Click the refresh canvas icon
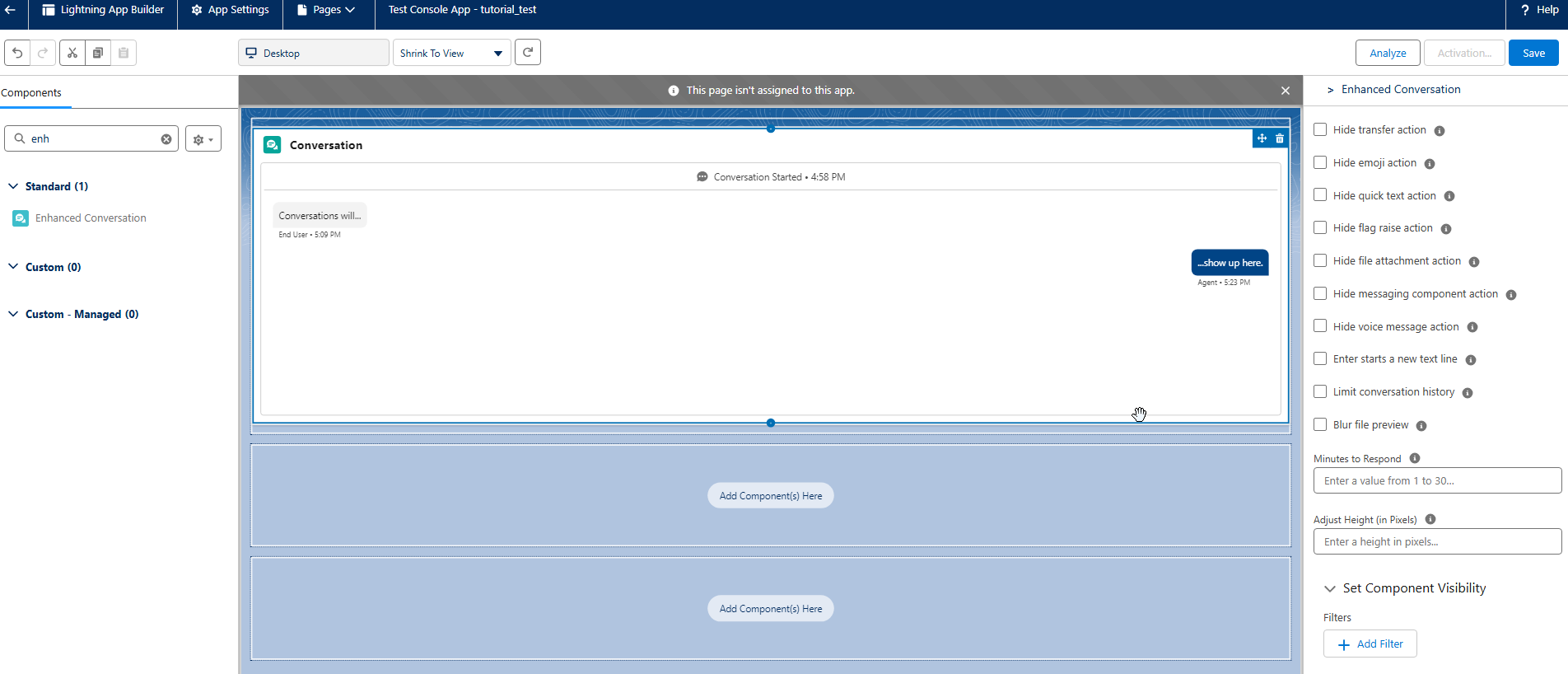This screenshot has width=1568, height=674. point(528,53)
